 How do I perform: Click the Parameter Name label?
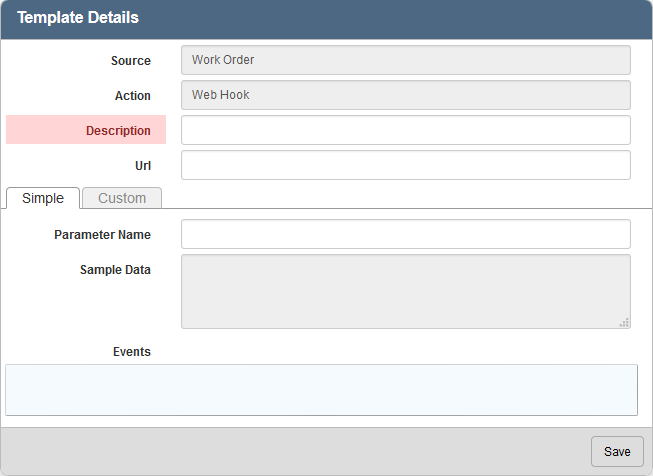click(102, 235)
